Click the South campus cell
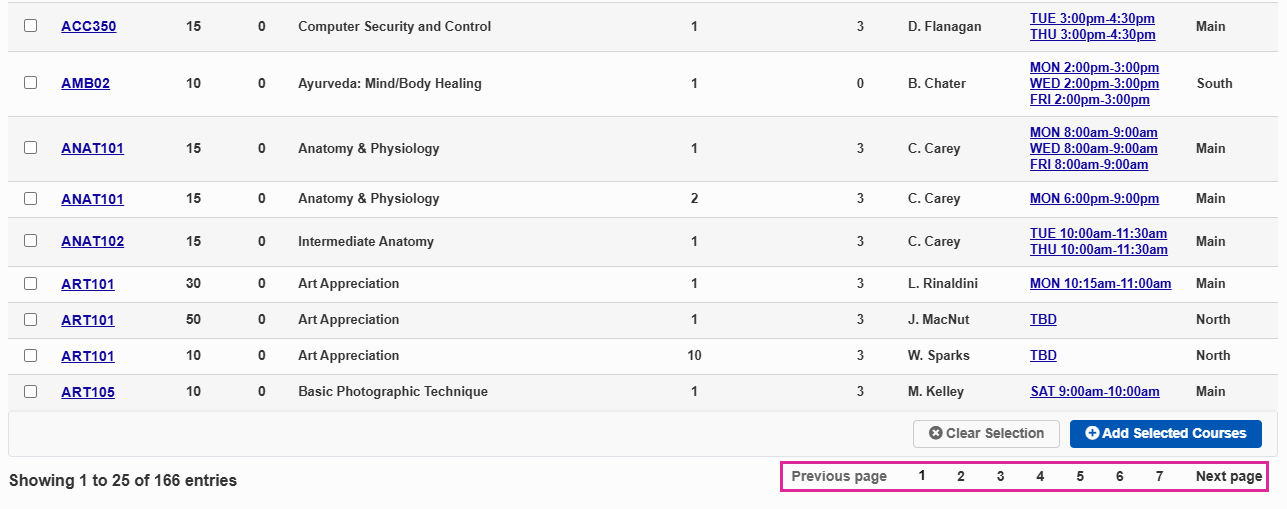The image size is (1287, 509). click(1214, 84)
